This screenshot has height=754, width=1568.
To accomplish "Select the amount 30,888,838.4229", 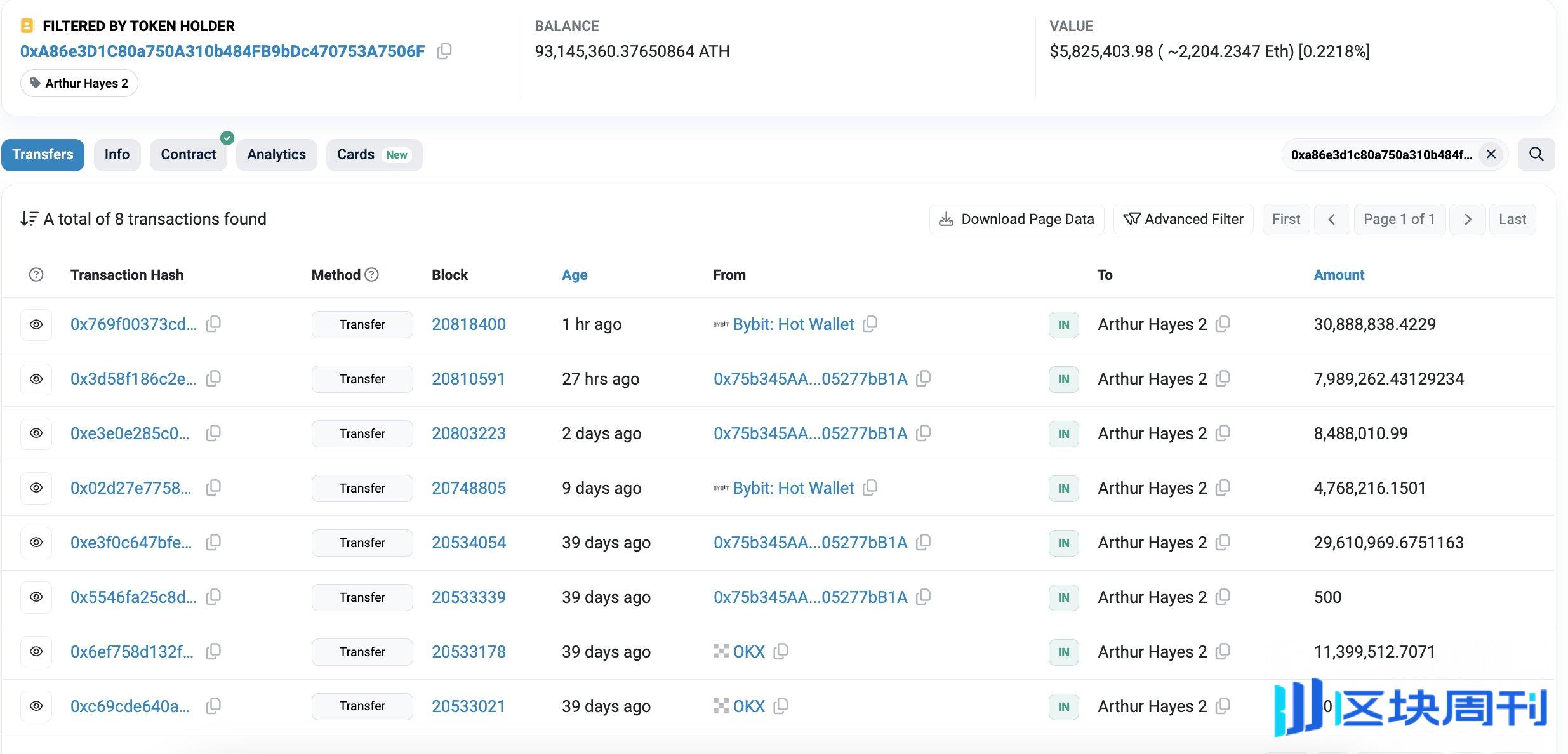I will 1374,324.
